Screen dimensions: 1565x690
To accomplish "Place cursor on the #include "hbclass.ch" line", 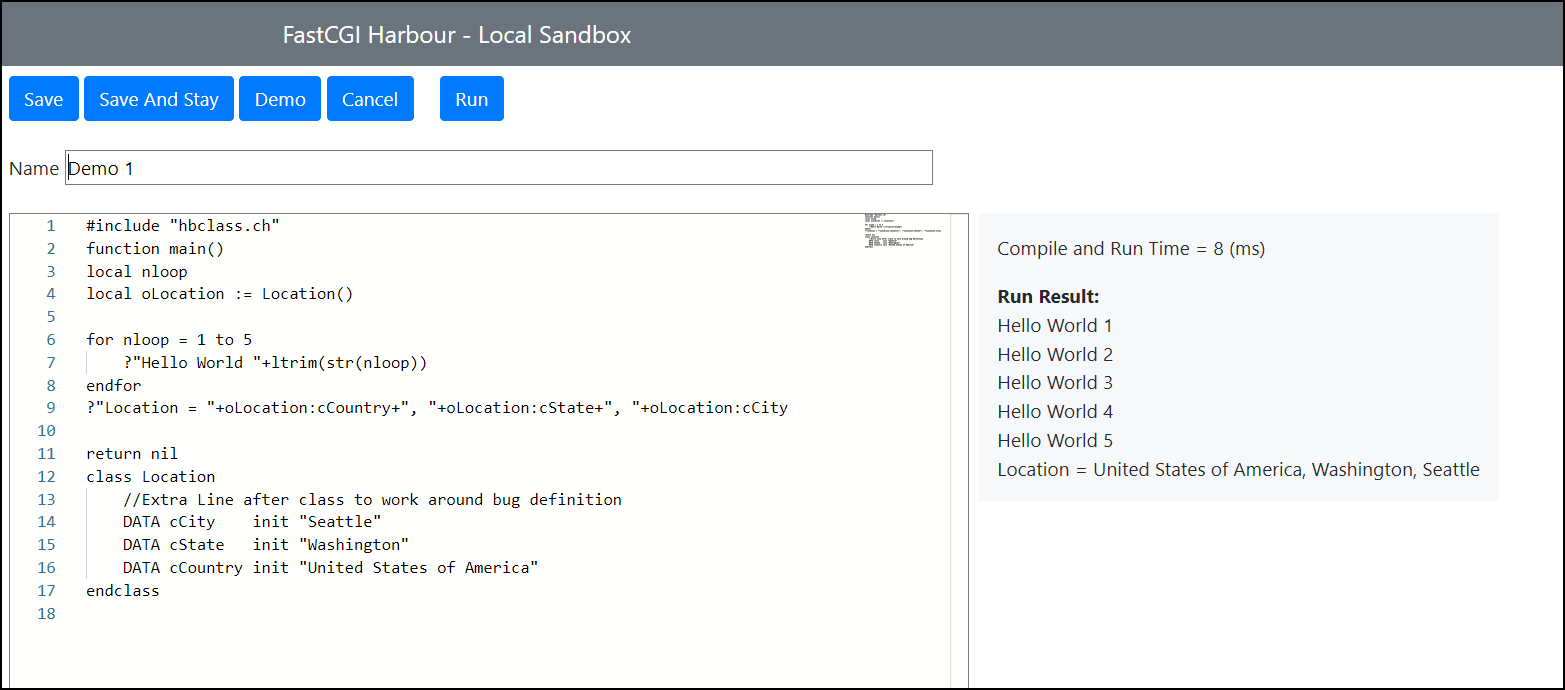I will pos(183,226).
